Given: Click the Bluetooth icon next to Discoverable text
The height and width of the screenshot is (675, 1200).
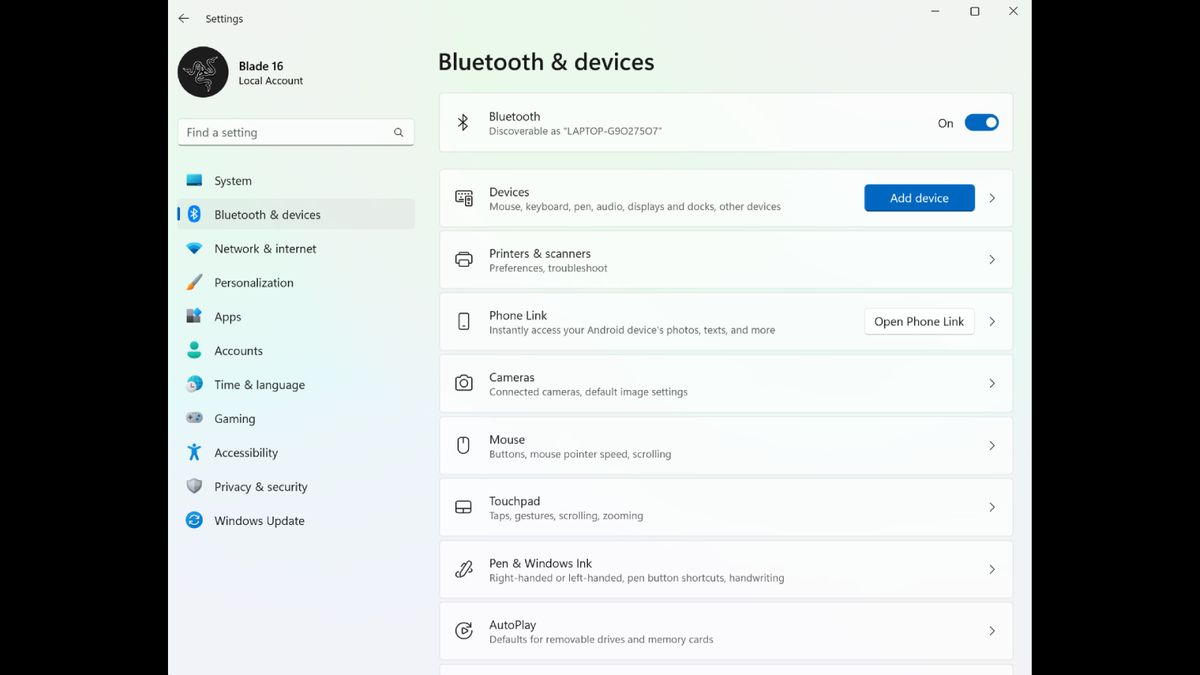Looking at the screenshot, I should 463,122.
